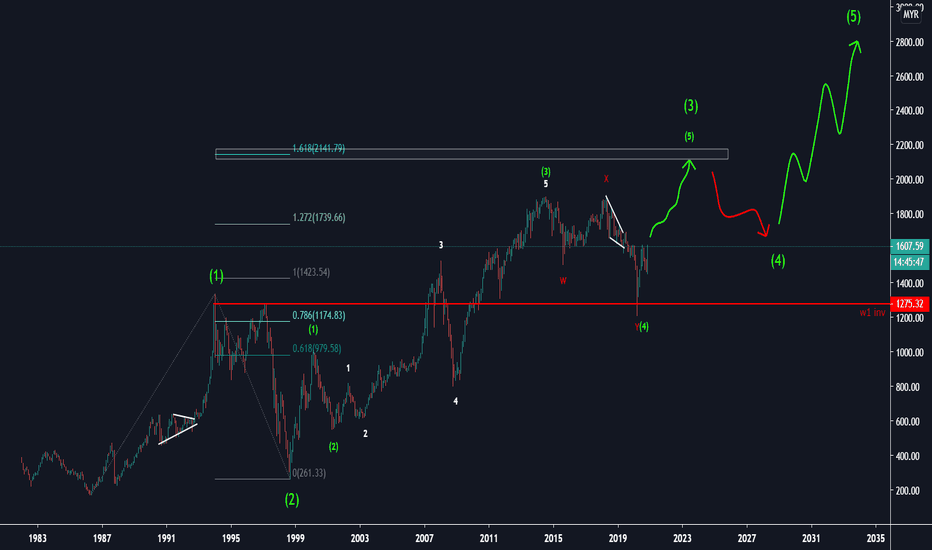Select the 0.618(979.58) Fibonacci label
This screenshot has width=932, height=550.
pyautogui.click(x=316, y=348)
